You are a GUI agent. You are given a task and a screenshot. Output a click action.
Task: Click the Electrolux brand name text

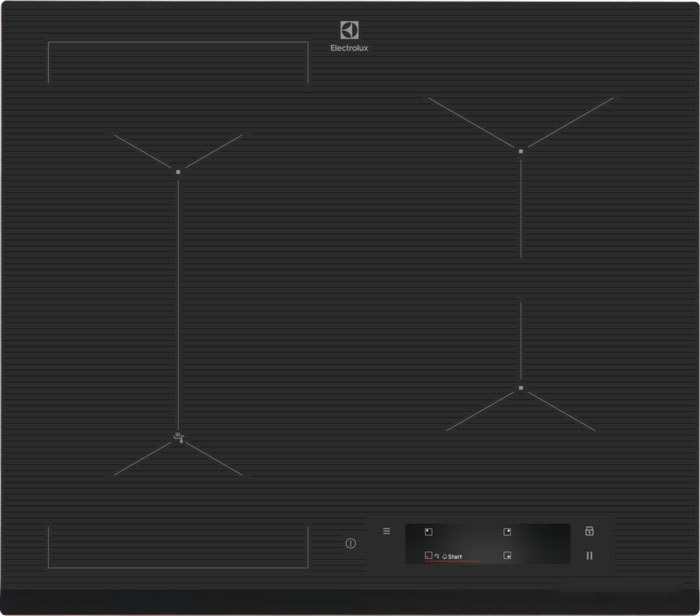pos(349,48)
